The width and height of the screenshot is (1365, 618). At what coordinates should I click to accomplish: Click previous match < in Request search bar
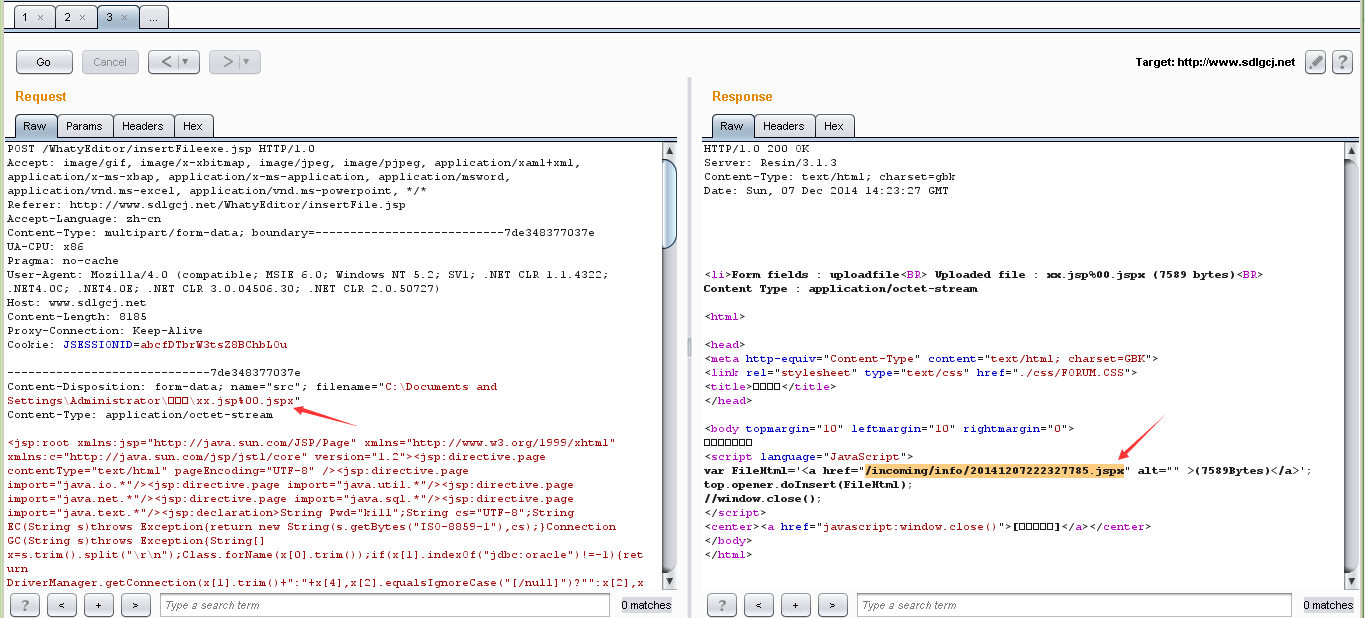[x=62, y=605]
